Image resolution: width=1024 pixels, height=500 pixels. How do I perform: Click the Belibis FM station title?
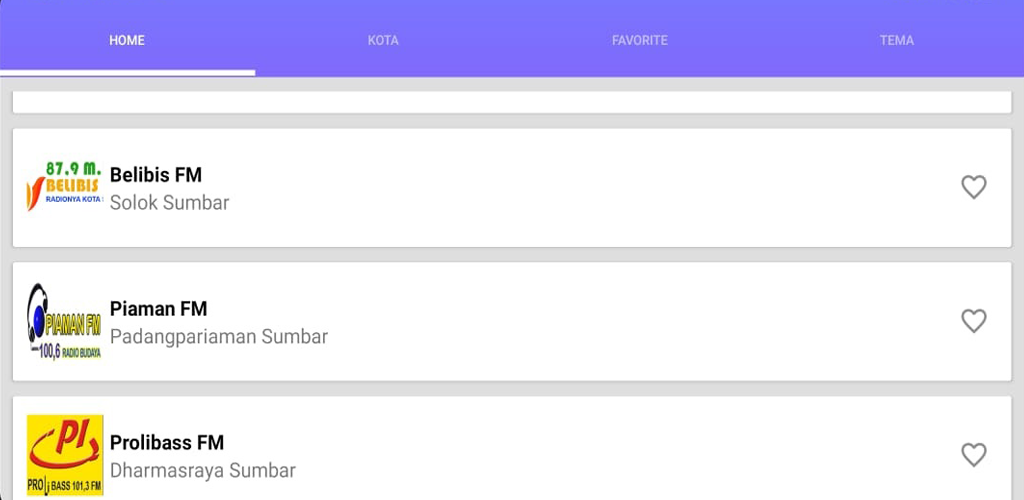coord(155,175)
